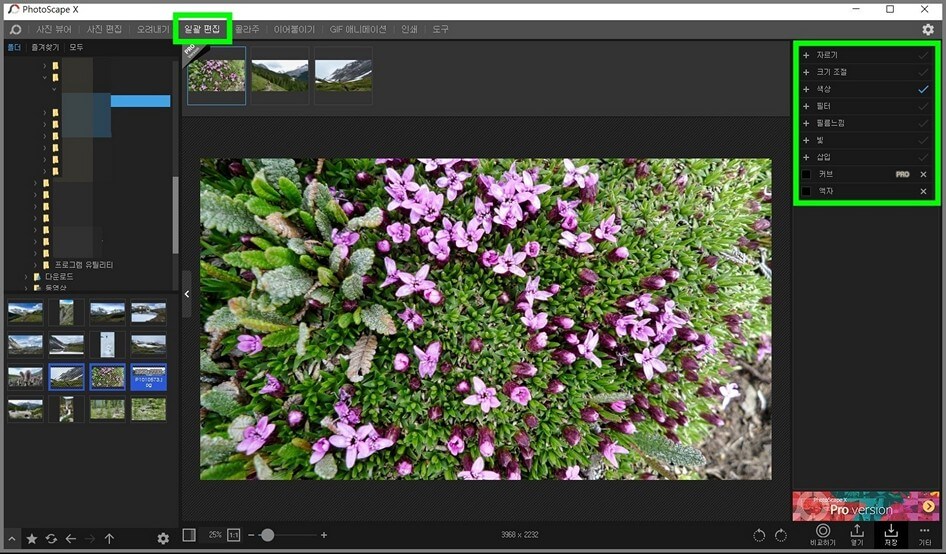Go forward with the right arrow
The height and width of the screenshot is (554, 946).
click(x=90, y=538)
